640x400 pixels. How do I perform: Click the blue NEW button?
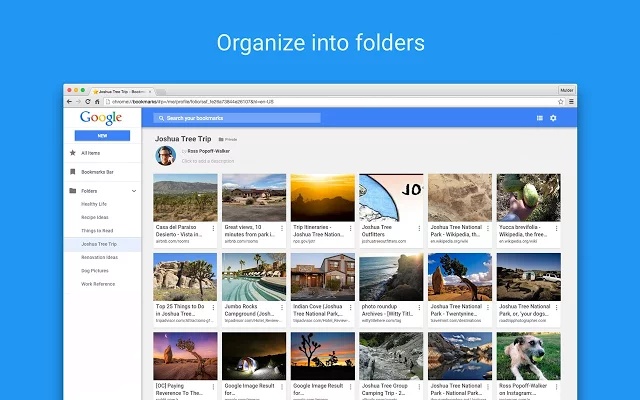point(102,136)
